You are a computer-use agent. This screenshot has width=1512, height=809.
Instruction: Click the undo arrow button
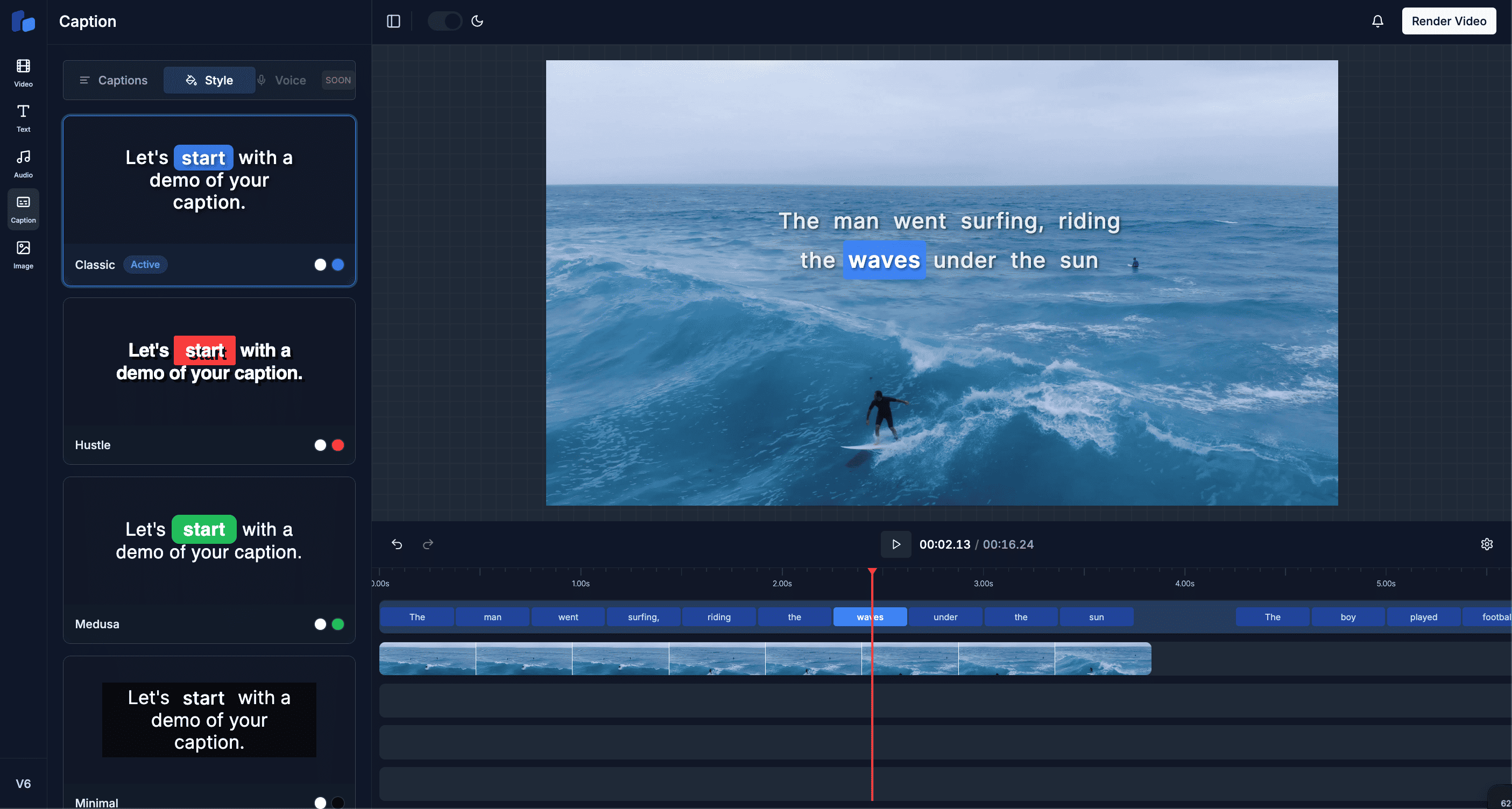pos(397,544)
